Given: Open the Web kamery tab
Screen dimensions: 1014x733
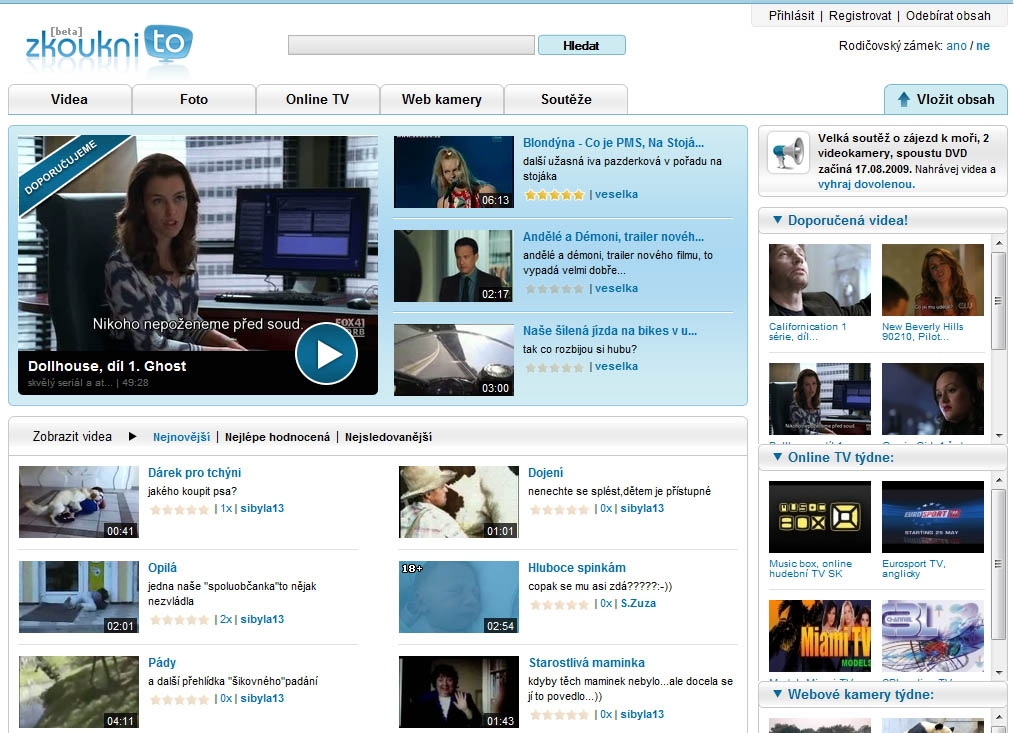Looking at the screenshot, I should coord(441,99).
